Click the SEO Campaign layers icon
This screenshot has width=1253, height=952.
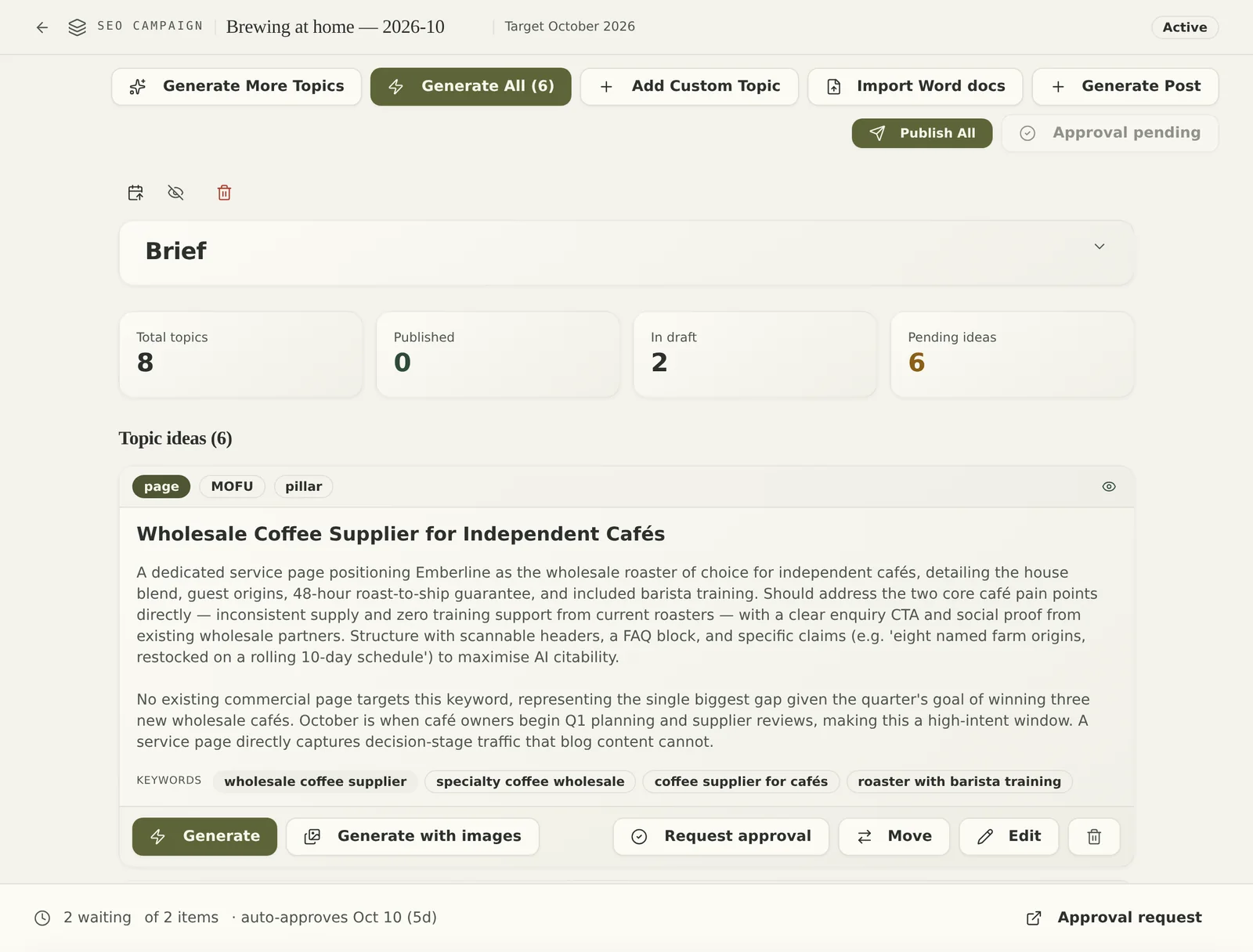77,27
